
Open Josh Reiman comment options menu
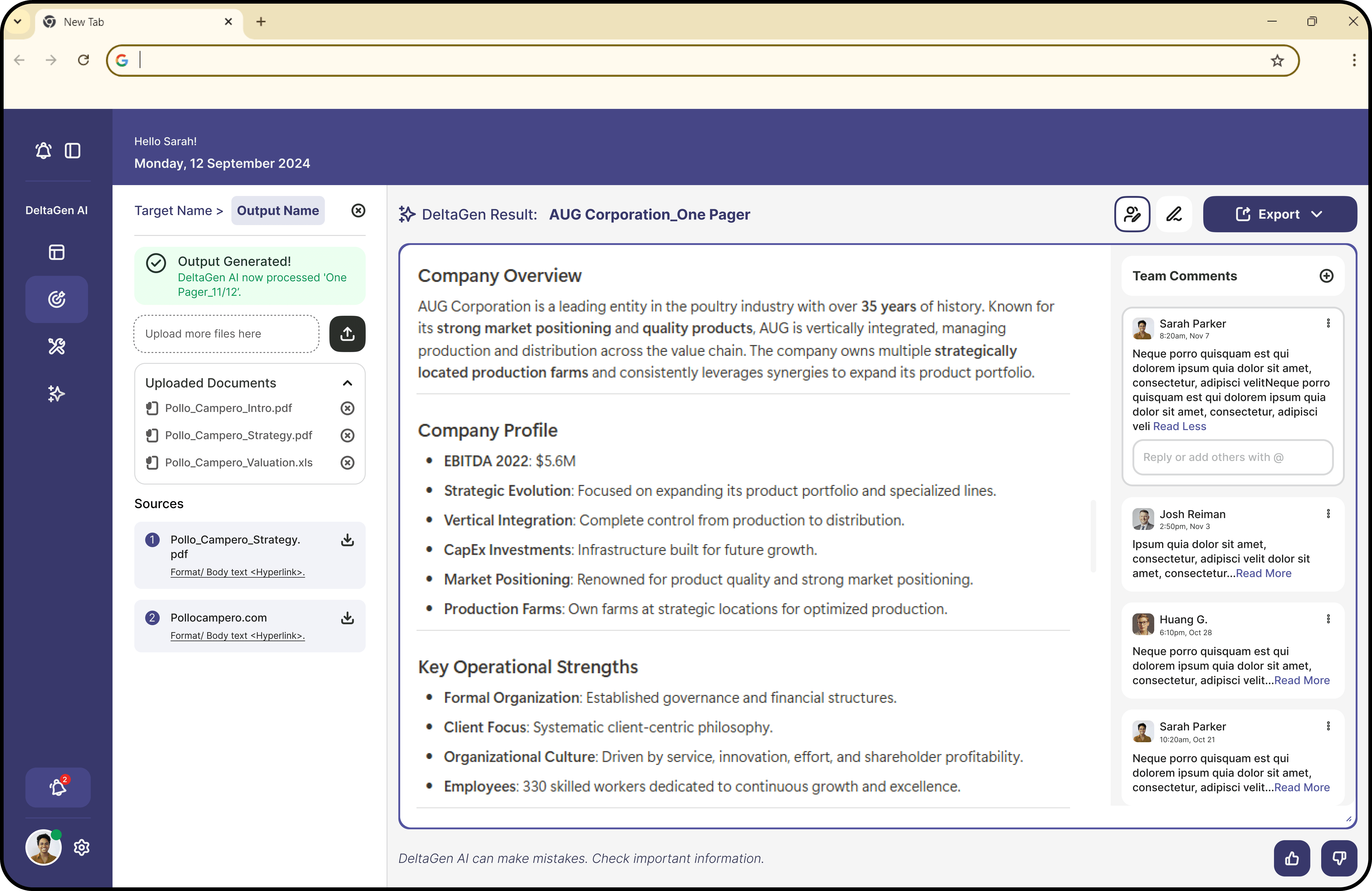(1328, 514)
